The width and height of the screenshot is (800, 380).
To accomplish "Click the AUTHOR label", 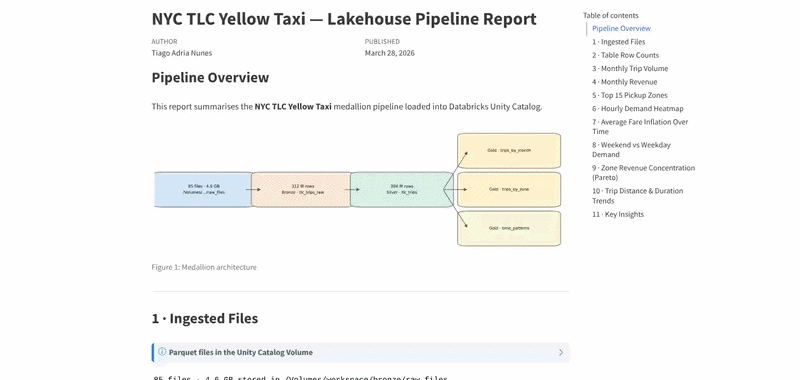I will tap(164, 42).
